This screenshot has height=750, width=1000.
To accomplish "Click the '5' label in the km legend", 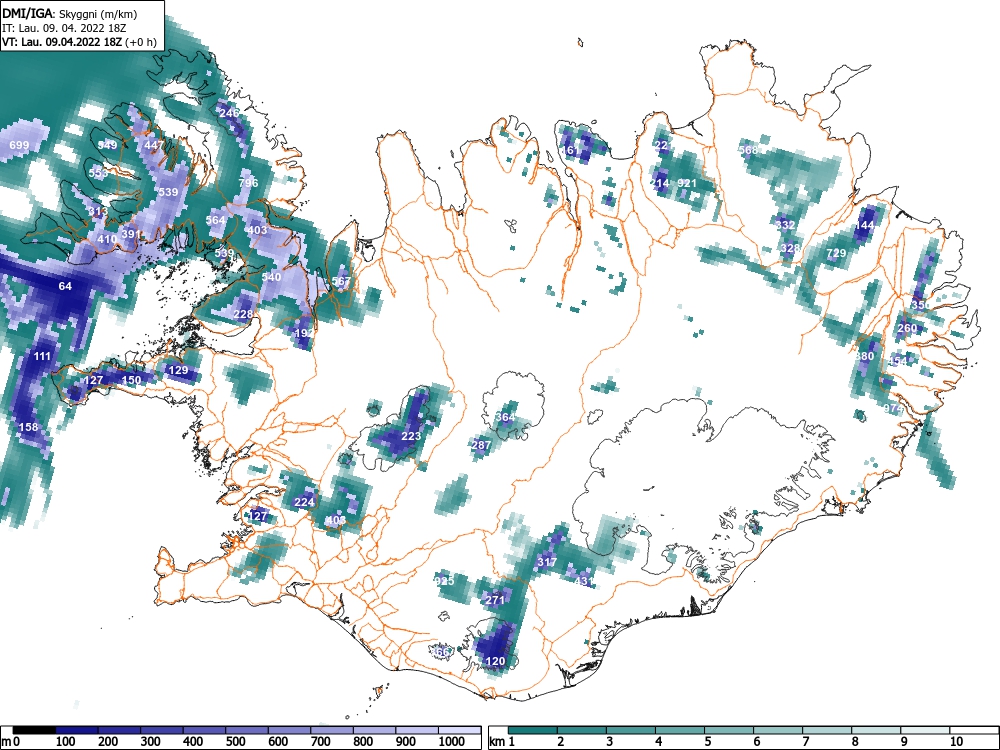I will click(708, 742).
